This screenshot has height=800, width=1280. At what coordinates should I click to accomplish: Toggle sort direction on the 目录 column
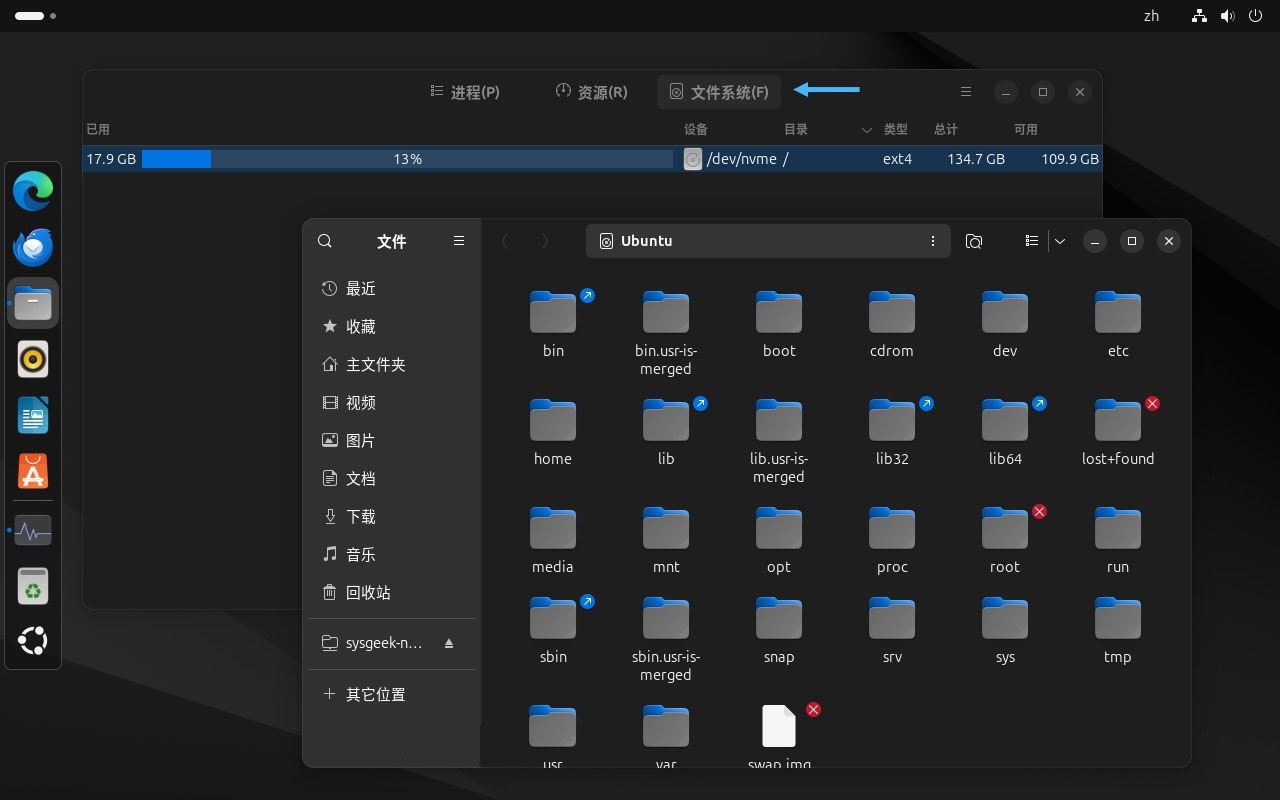(x=866, y=129)
